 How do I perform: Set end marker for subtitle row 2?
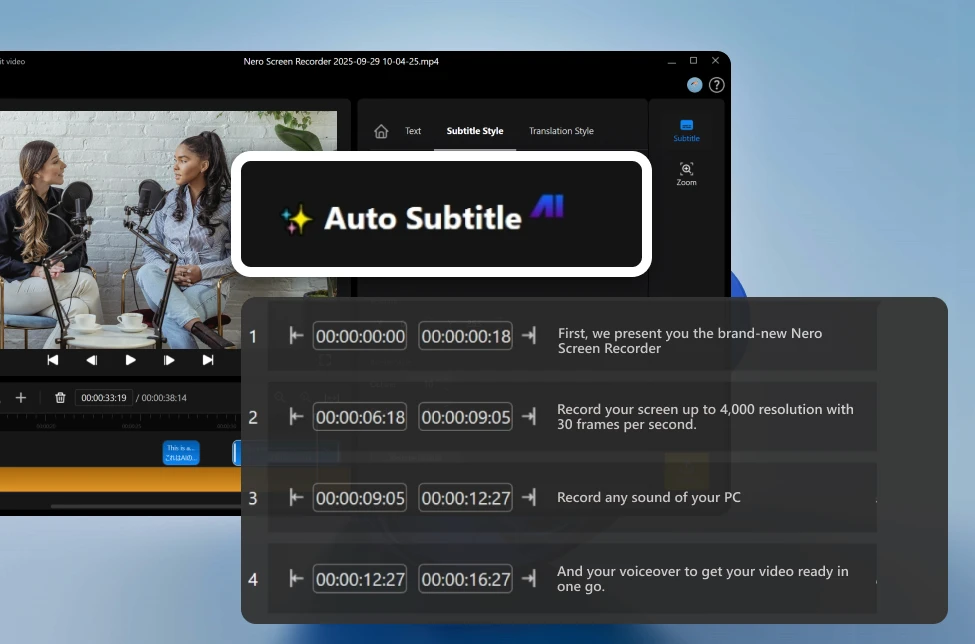pos(529,416)
